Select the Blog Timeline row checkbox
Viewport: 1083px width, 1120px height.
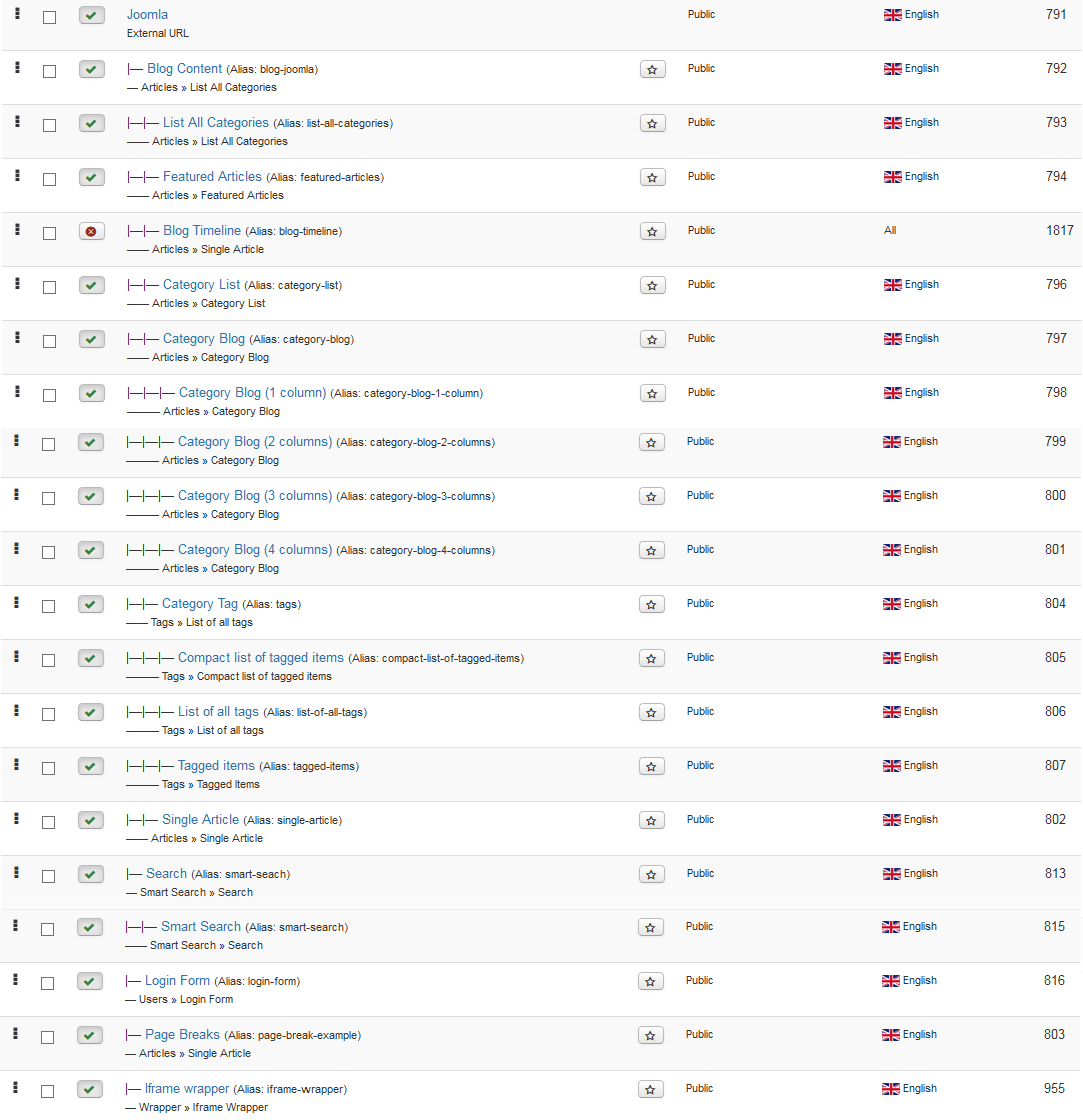49,234
